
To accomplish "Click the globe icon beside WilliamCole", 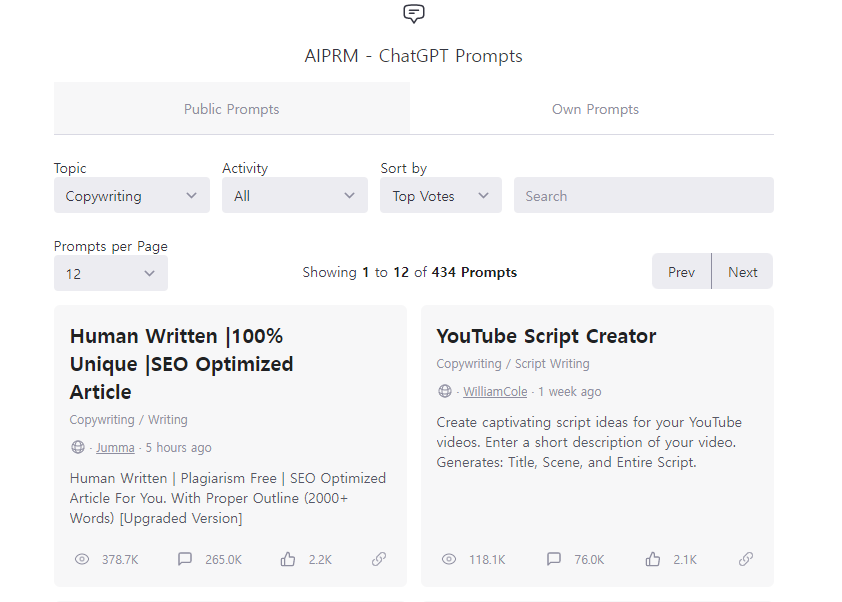I will [x=445, y=391].
